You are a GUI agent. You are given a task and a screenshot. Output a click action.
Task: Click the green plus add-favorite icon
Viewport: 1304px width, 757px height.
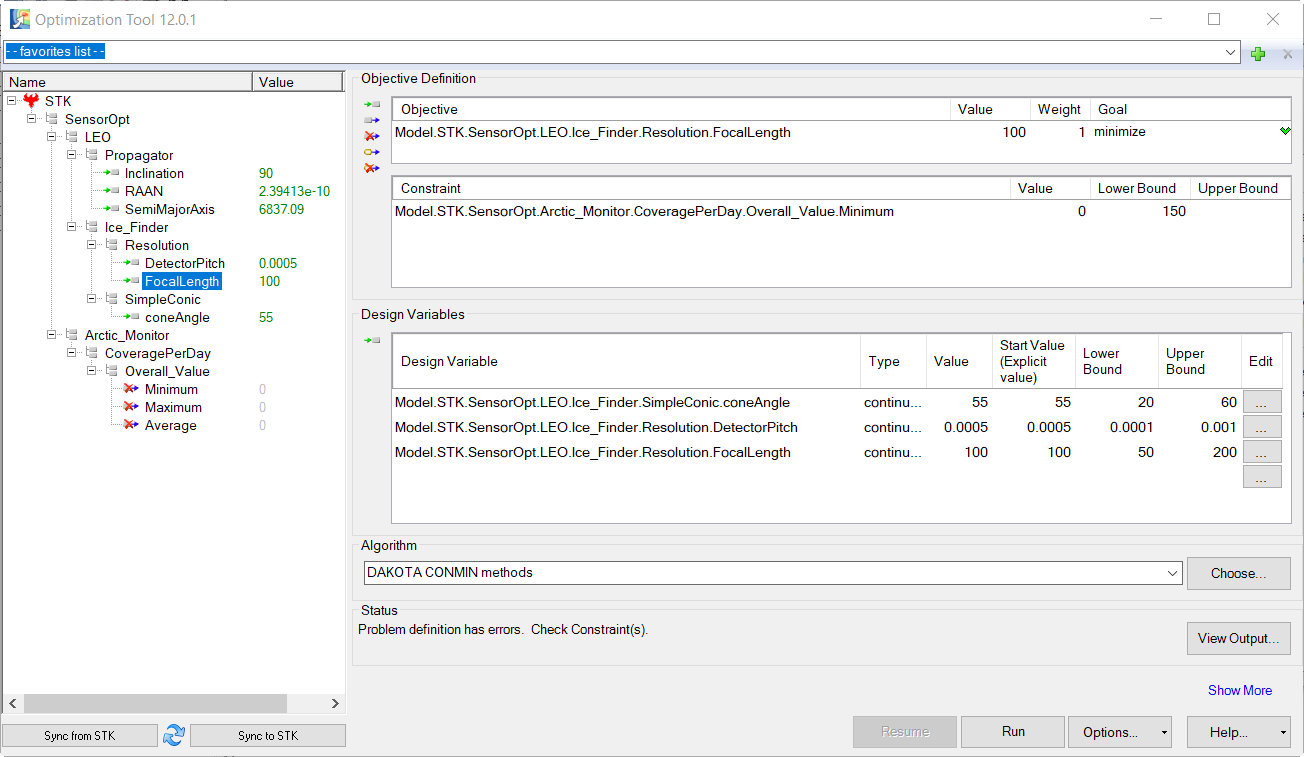[x=1258, y=53]
